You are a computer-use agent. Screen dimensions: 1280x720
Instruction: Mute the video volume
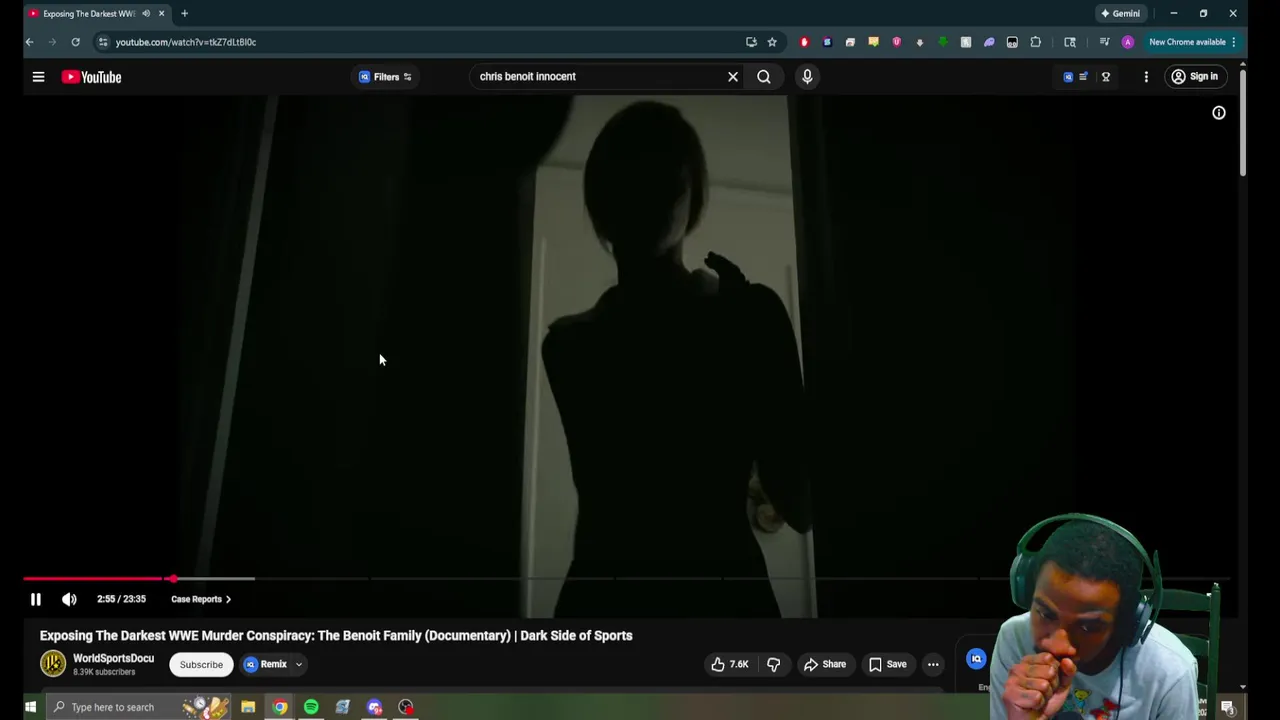pyautogui.click(x=69, y=599)
